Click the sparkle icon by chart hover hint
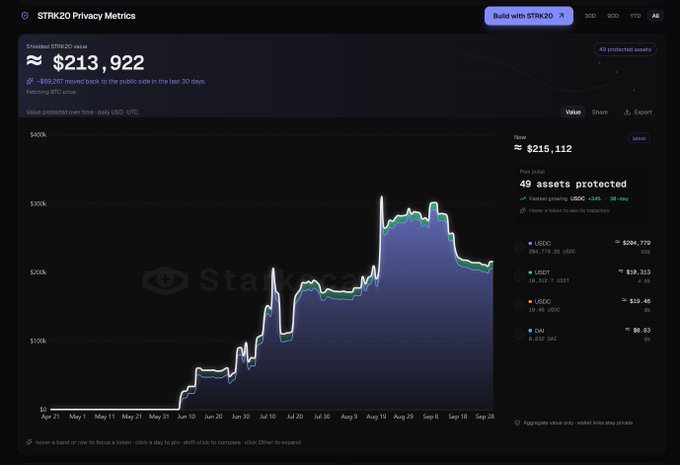The image size is (680, 465). click(29, 442)
